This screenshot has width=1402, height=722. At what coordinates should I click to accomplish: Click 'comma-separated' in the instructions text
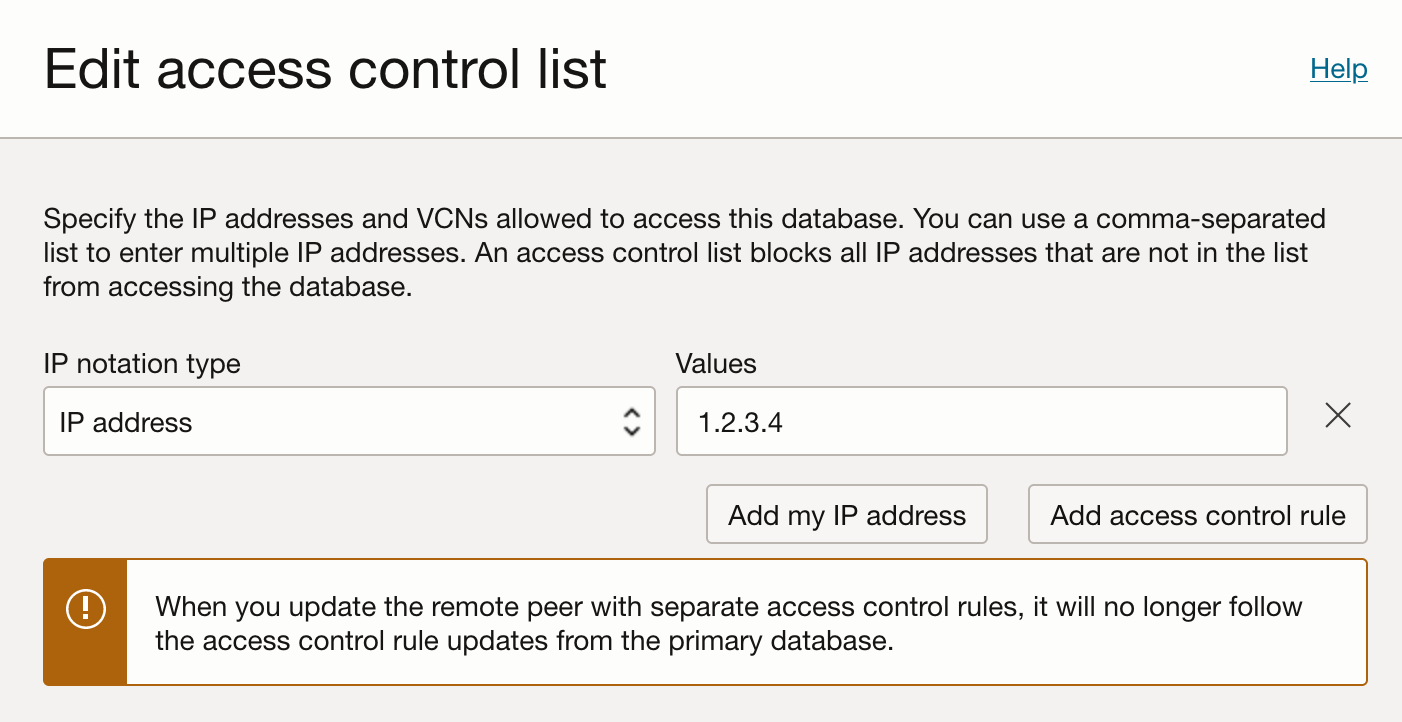(1211, 218)
